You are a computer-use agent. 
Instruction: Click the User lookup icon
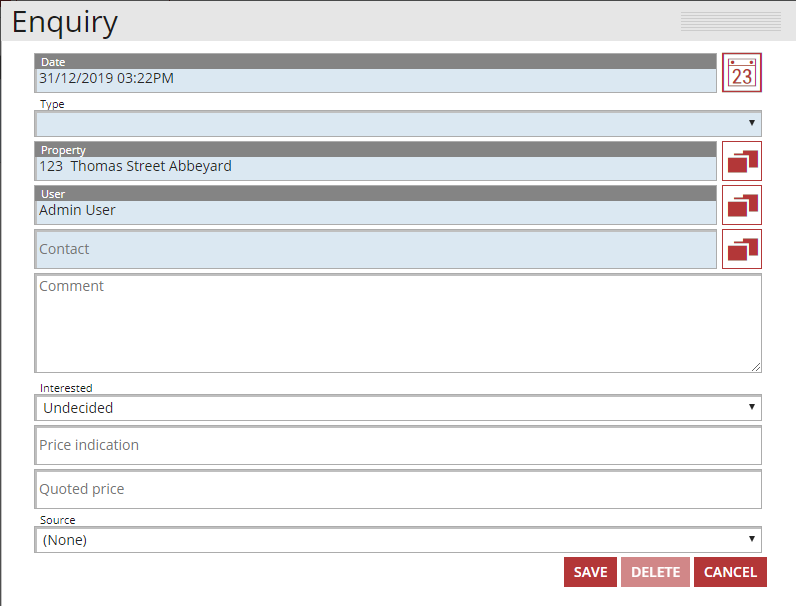[741, 205]
